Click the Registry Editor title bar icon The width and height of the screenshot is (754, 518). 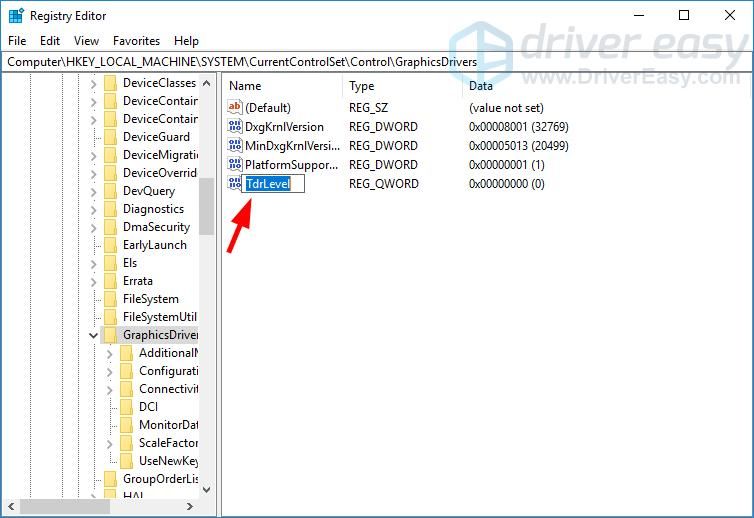click(15, 15)
